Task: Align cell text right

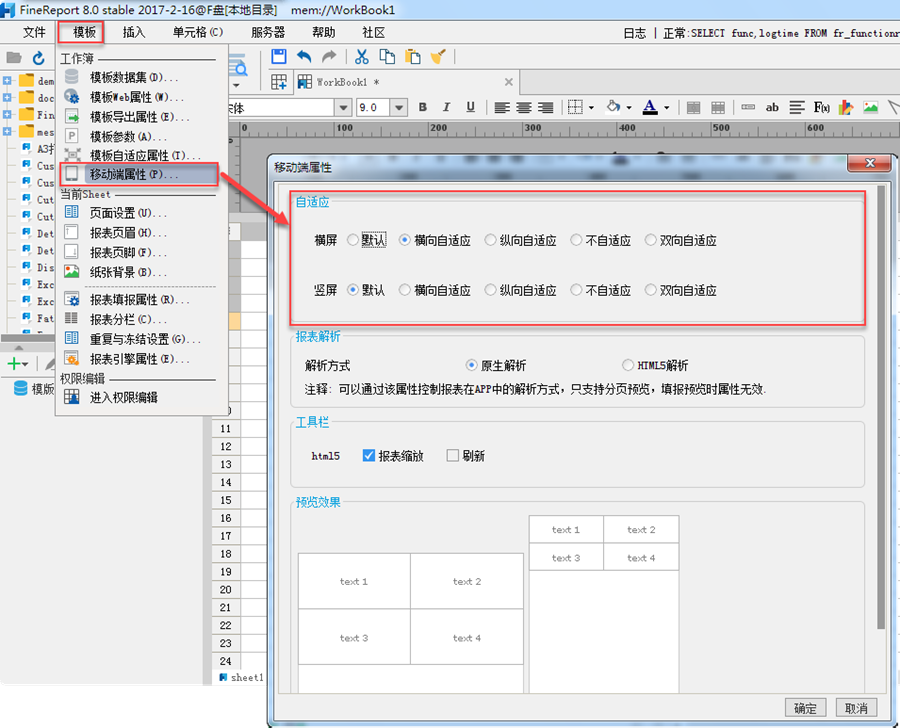Action: click(x=545, y=107)
